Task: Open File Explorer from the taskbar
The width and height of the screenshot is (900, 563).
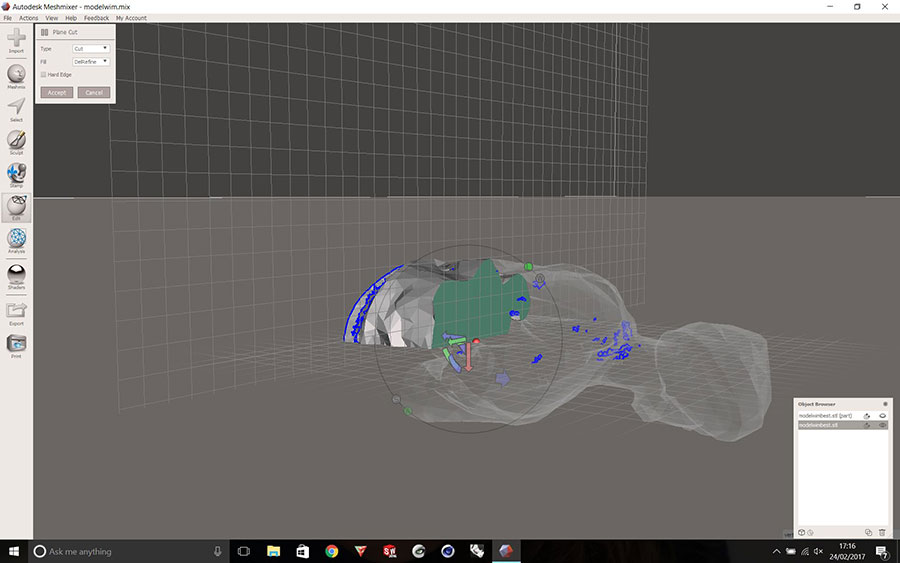Action: coord(273,552)
